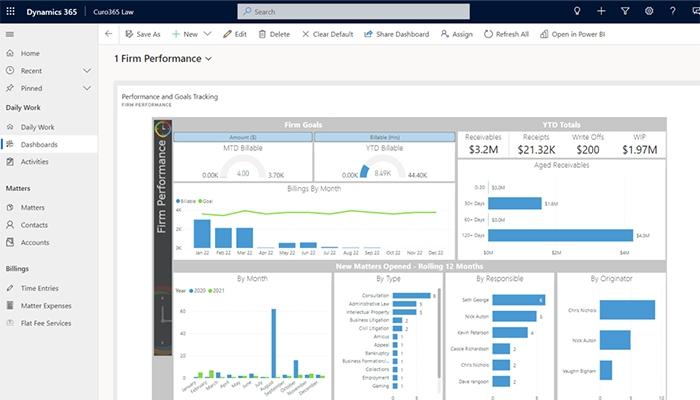This screenshot has height=400, width=700.
Task: Expand the Pinned chevron
Action: click(x=87, y=88)
